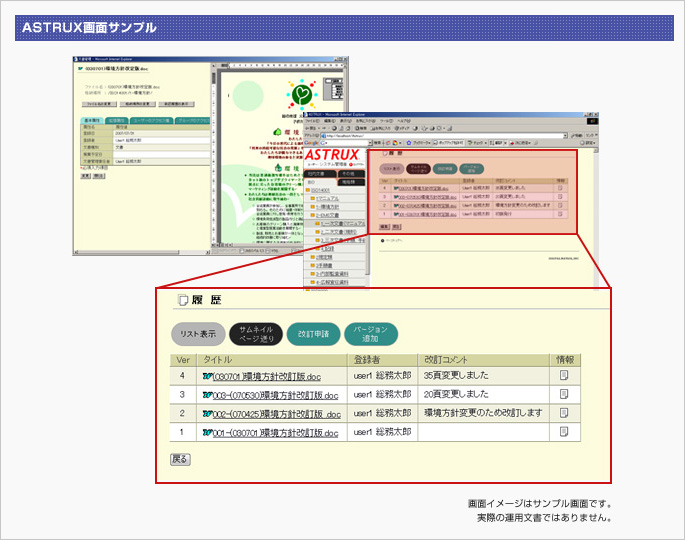Click the page icon next to 履歴 heading
Screen dimensions: 685x540
183,300
